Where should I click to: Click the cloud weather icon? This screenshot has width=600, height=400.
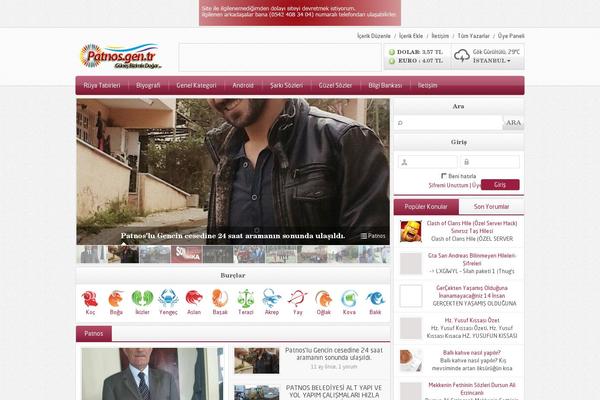462,56
